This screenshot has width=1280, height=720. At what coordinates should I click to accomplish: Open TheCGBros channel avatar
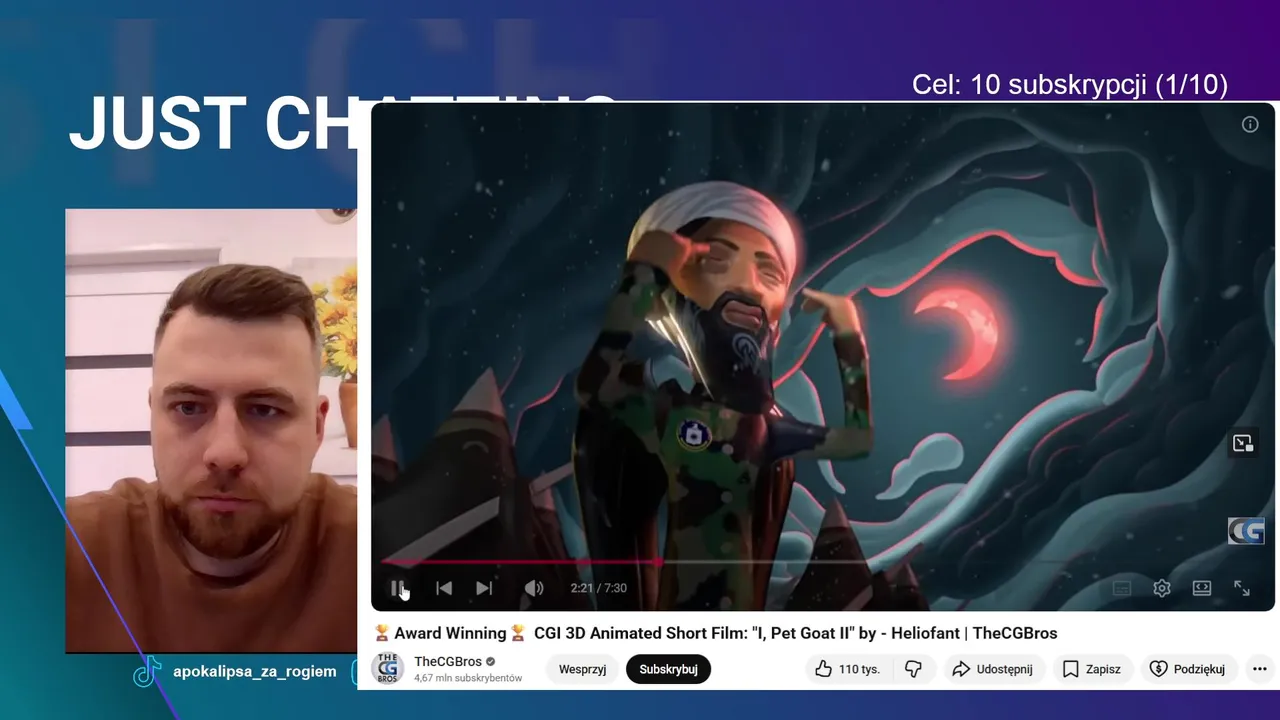(388, 669)
